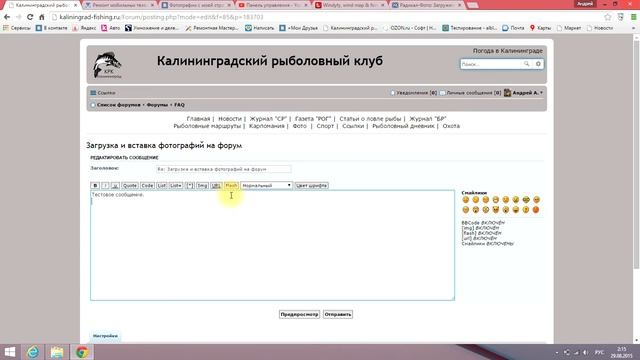Viewport: 640px width, 360px height.
Task: Open the 'Почта' bookmark
Action: pos(513,28)
